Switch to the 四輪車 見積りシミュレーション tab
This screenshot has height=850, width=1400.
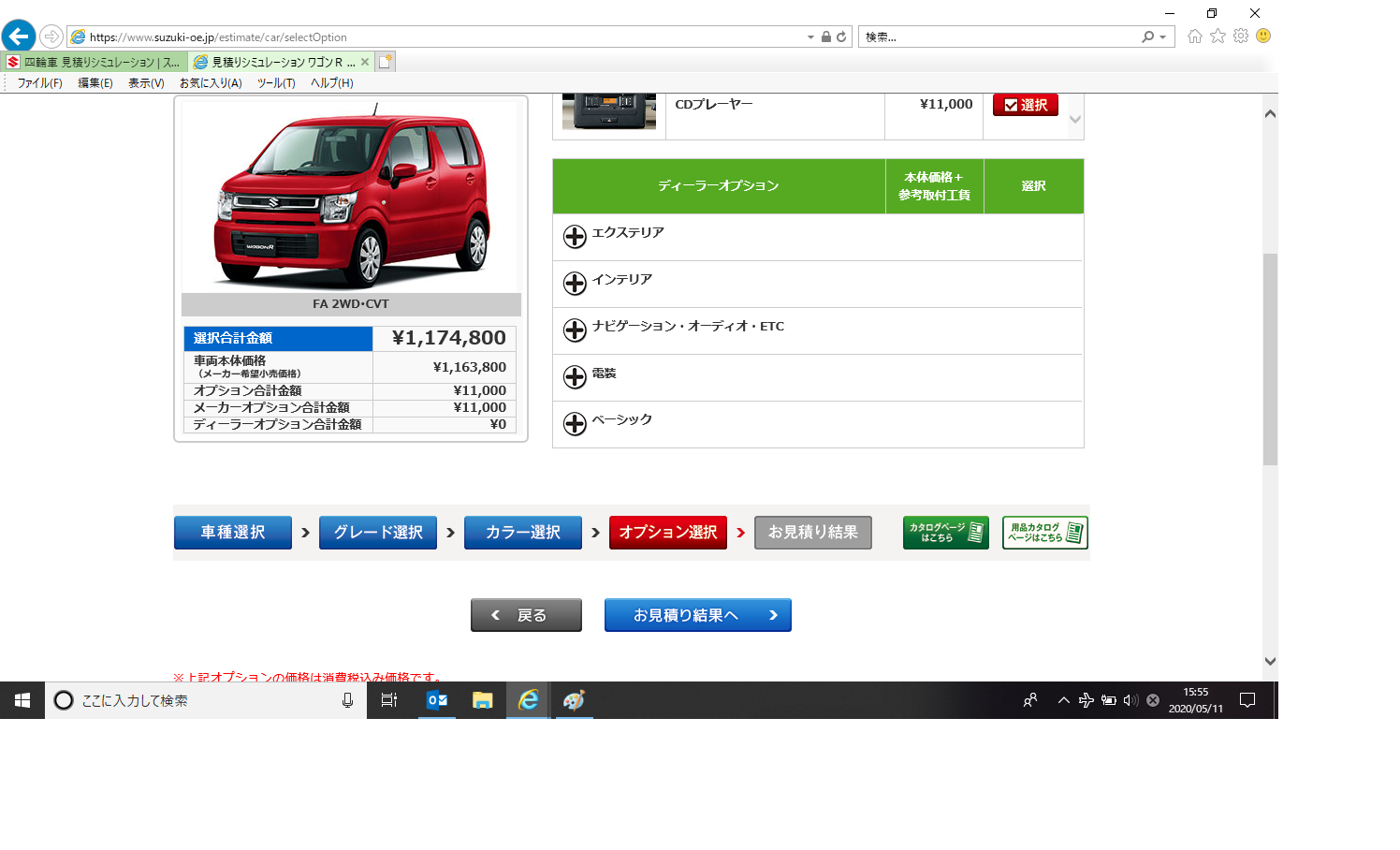95,62
